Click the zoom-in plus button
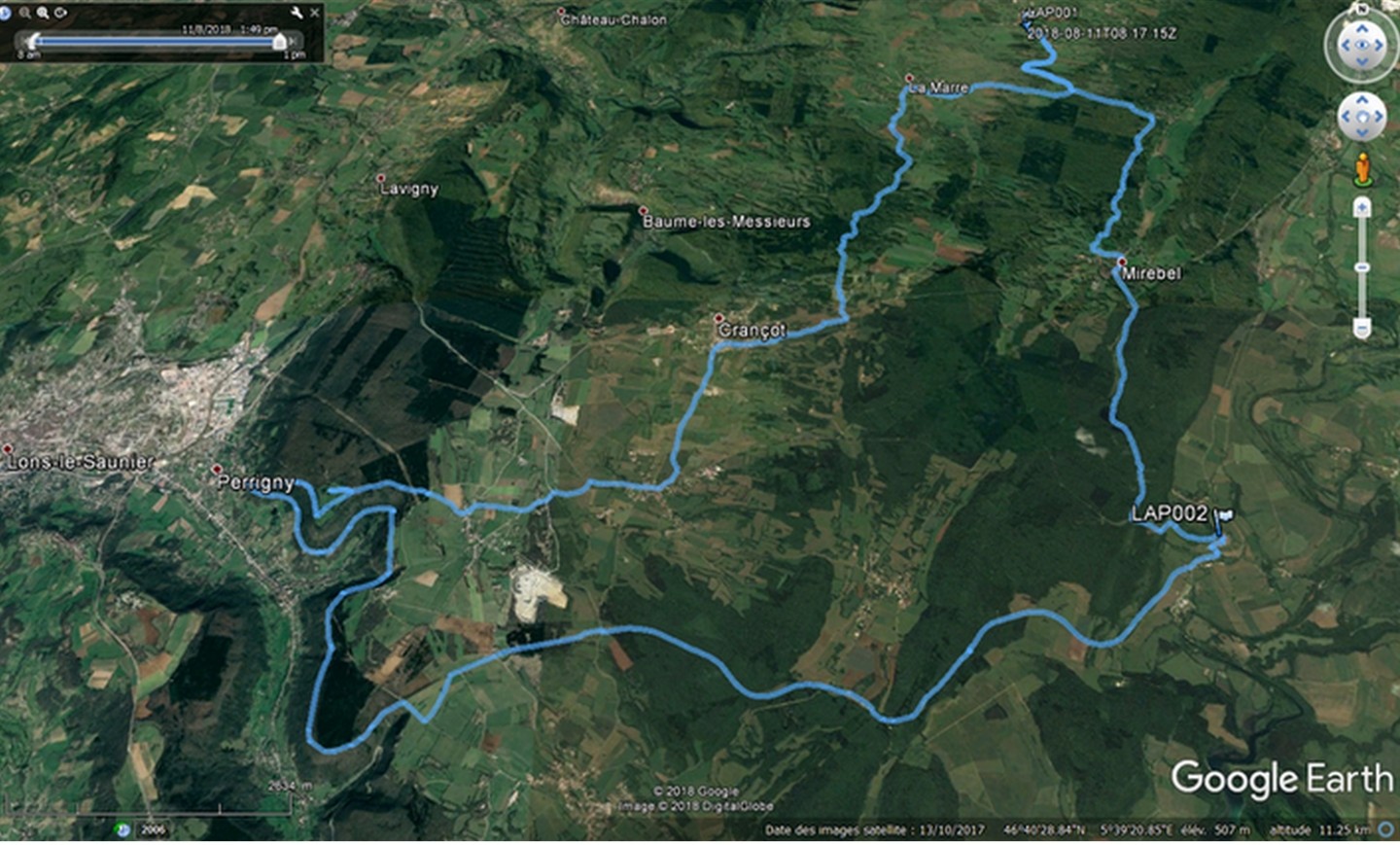The width and height of the screenshot is (1400, 845). point(1362,207)
